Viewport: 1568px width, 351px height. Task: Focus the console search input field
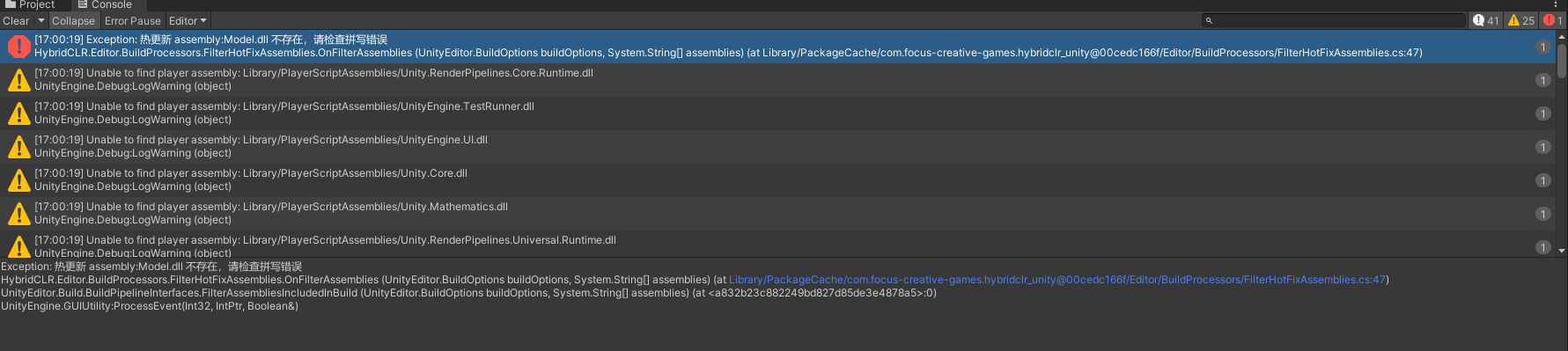pyautogui.click(x=1334, y=20)
